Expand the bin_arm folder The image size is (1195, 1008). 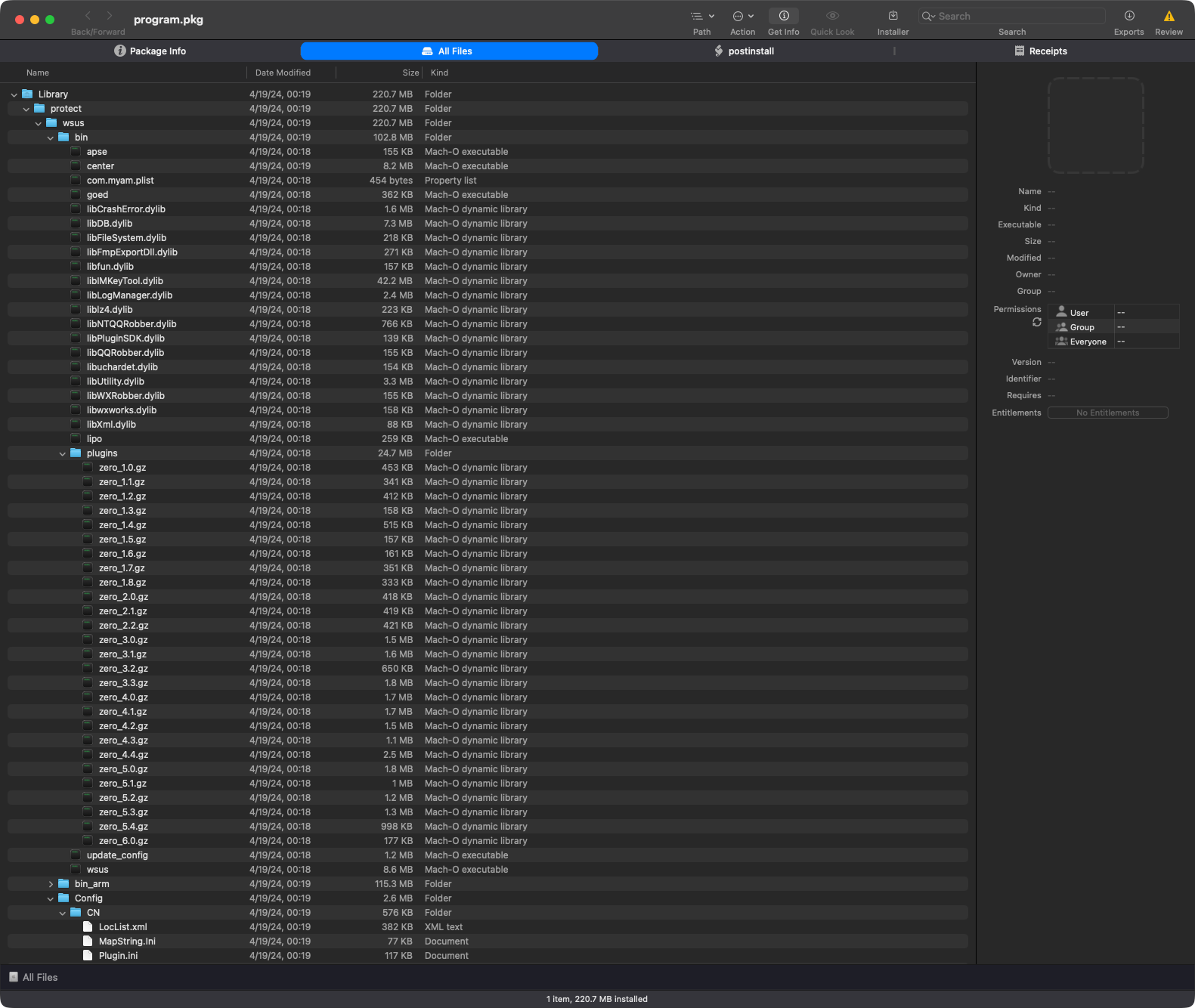click(x=51, y=884)
